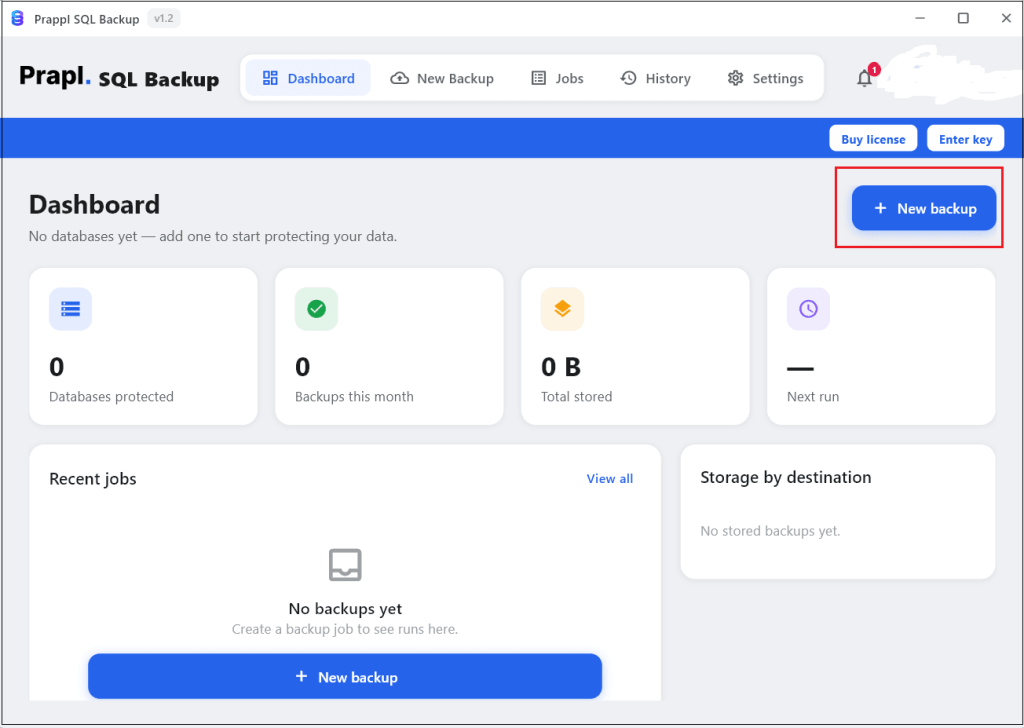Click the Next run label

click(x=813, y=396)
